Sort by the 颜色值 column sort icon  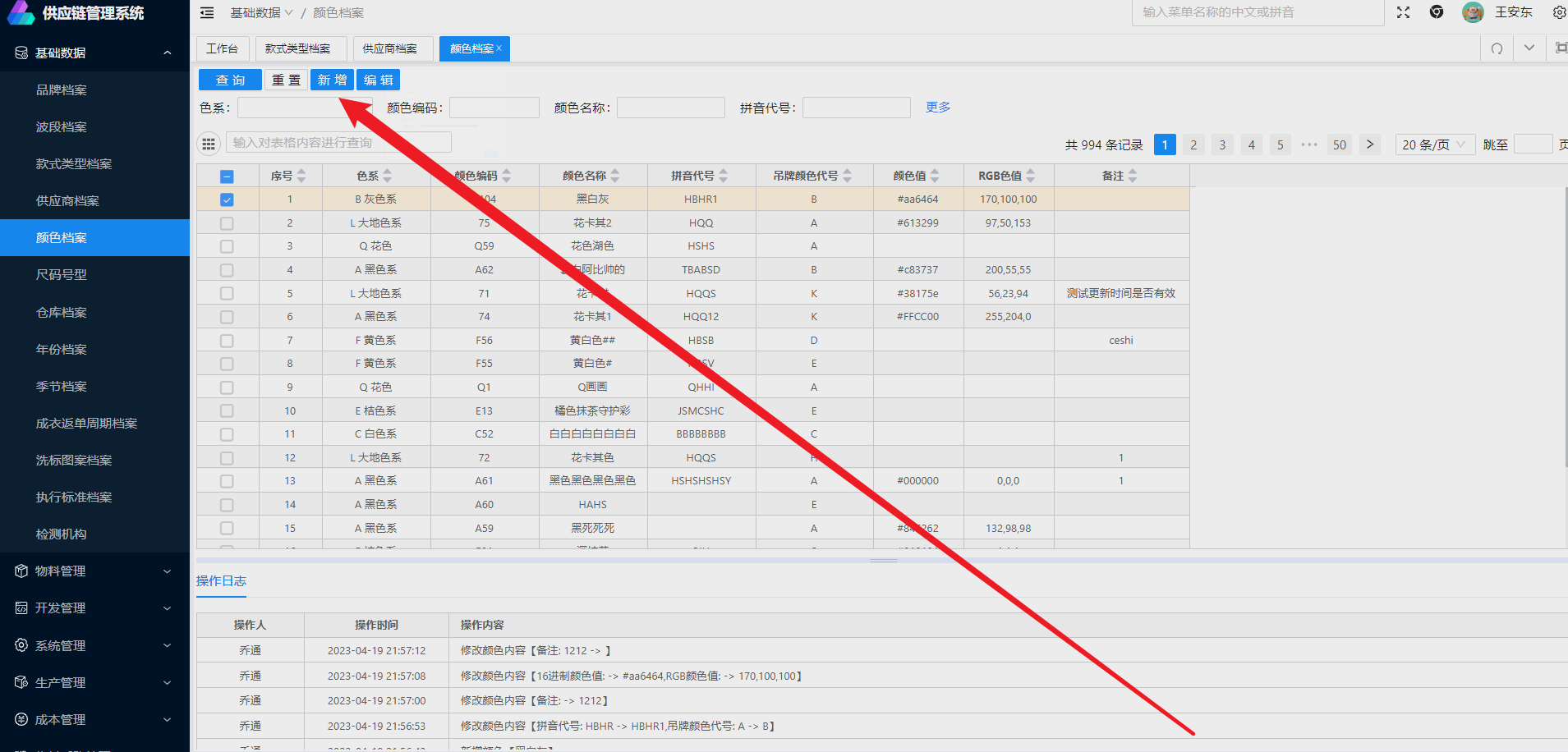pos(935,176)
